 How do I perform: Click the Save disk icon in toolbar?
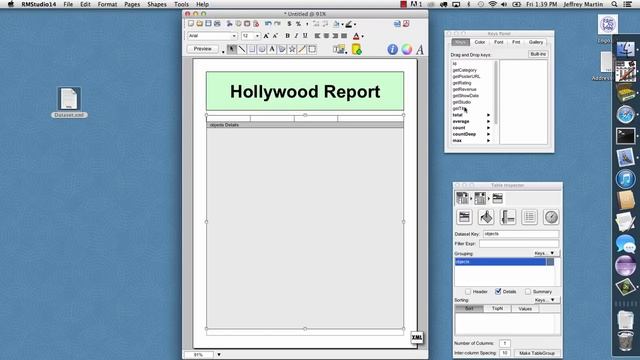tap(208, 24)
